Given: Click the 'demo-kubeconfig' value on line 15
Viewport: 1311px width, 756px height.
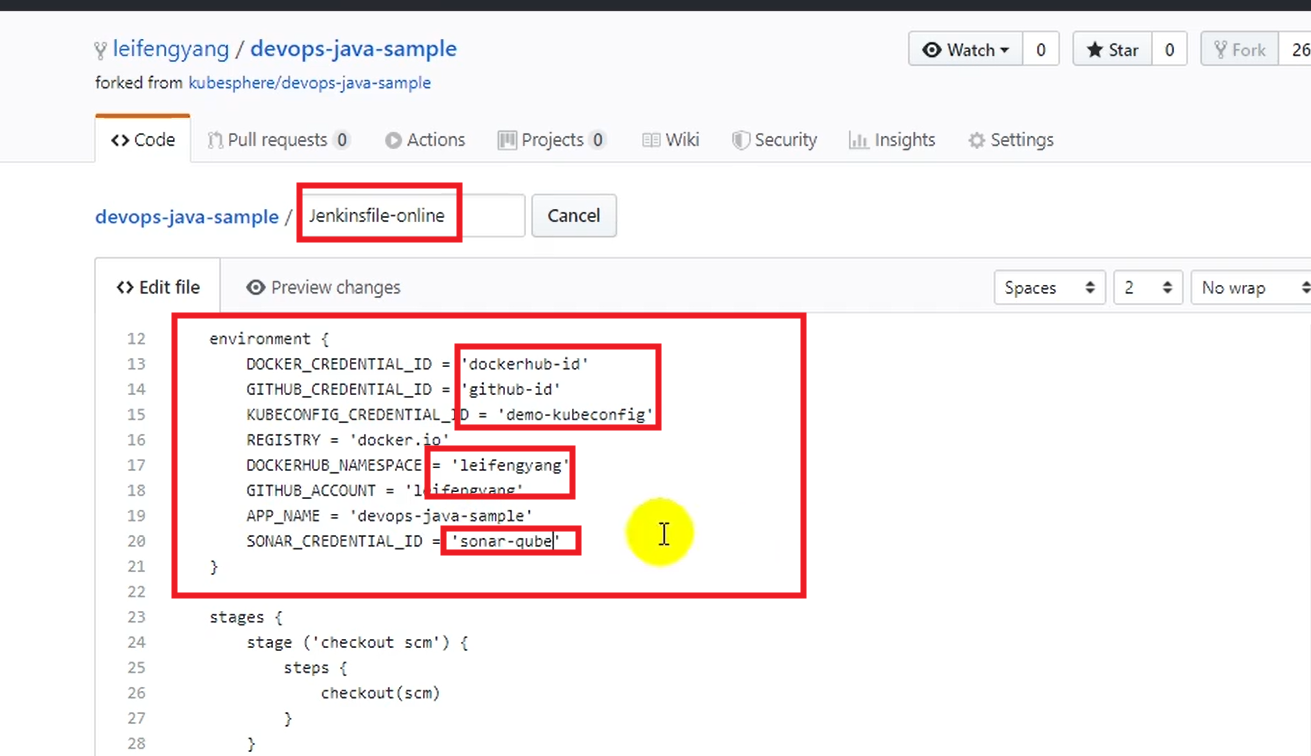Looking at the screenshot, I should [x=576, y=414].
